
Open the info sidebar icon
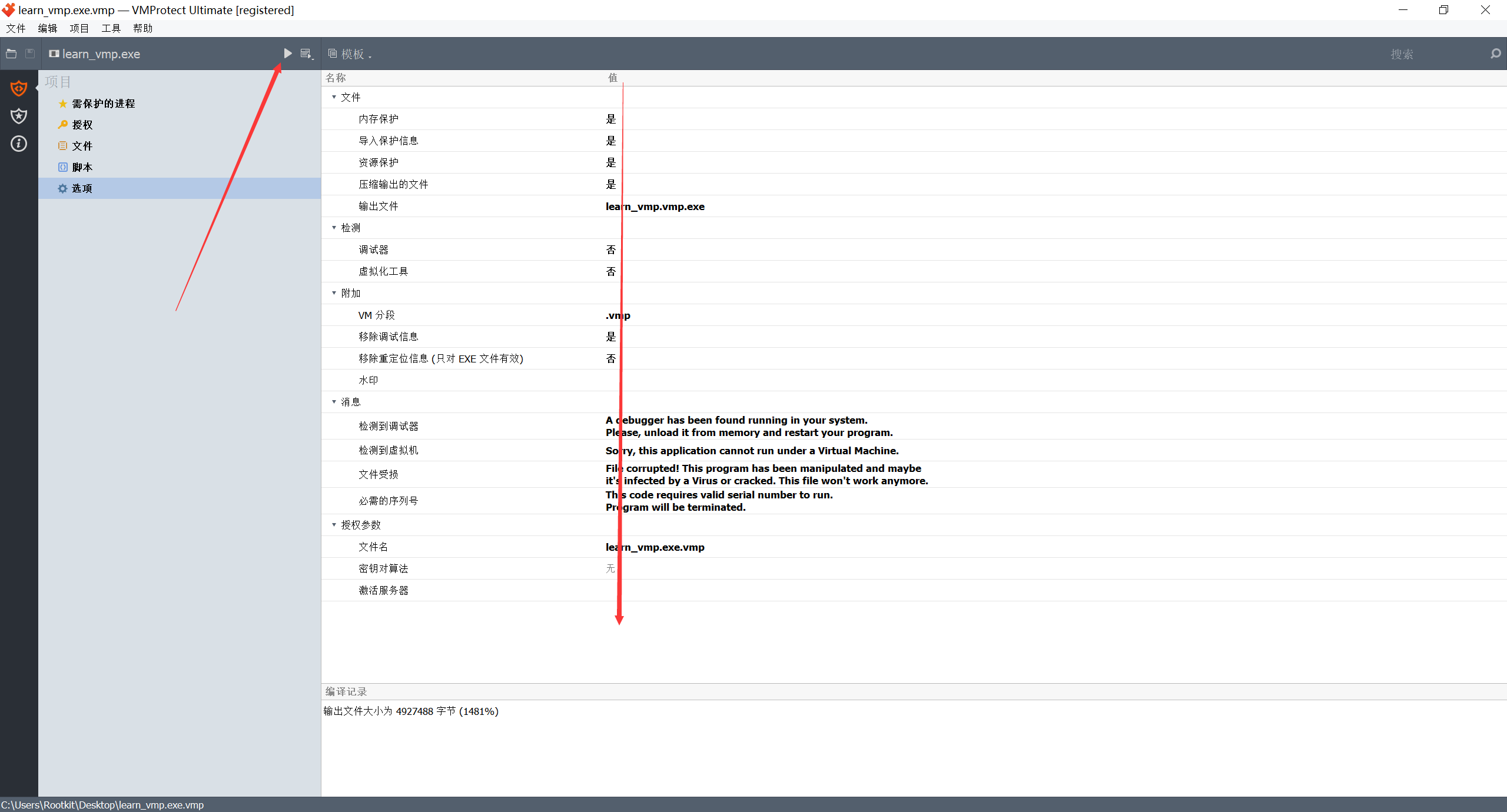coord(19,144)
